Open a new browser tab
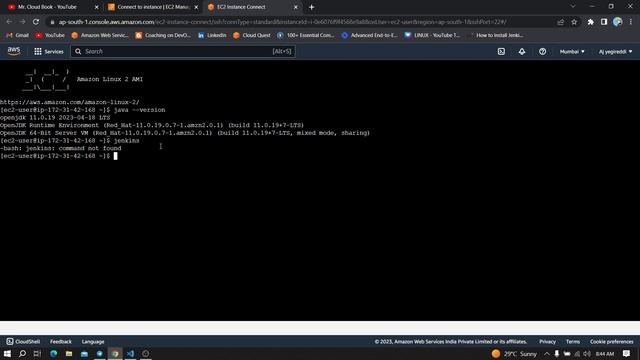The image size is (640, 360). [x=311, y=7]
